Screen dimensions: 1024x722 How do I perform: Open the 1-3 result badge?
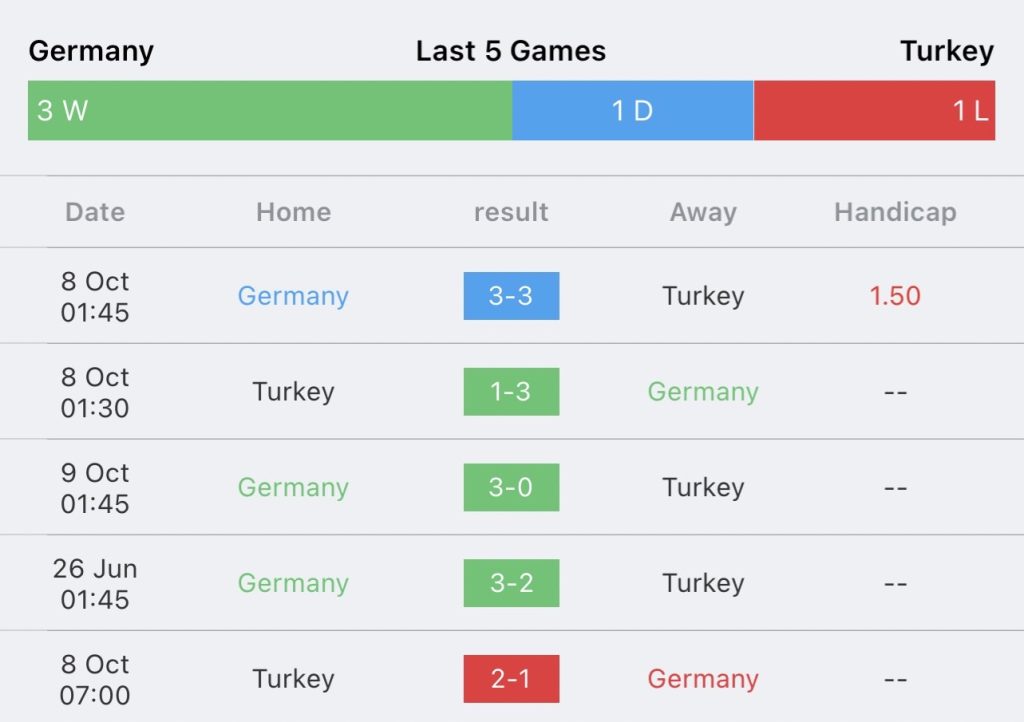pos(511,392)
